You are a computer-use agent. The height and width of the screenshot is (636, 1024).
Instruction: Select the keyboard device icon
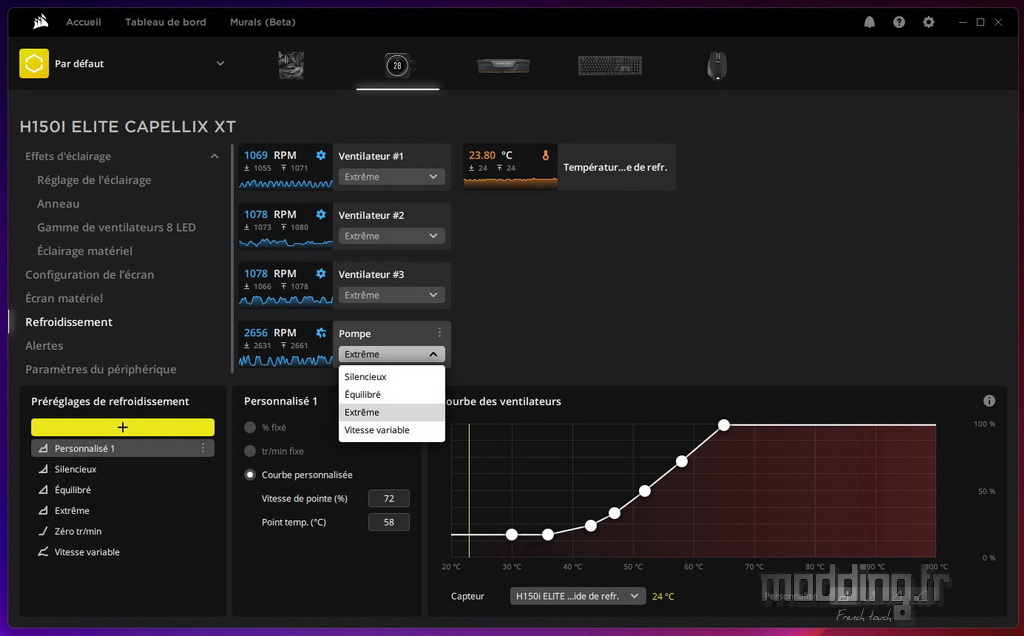point(610,65)
